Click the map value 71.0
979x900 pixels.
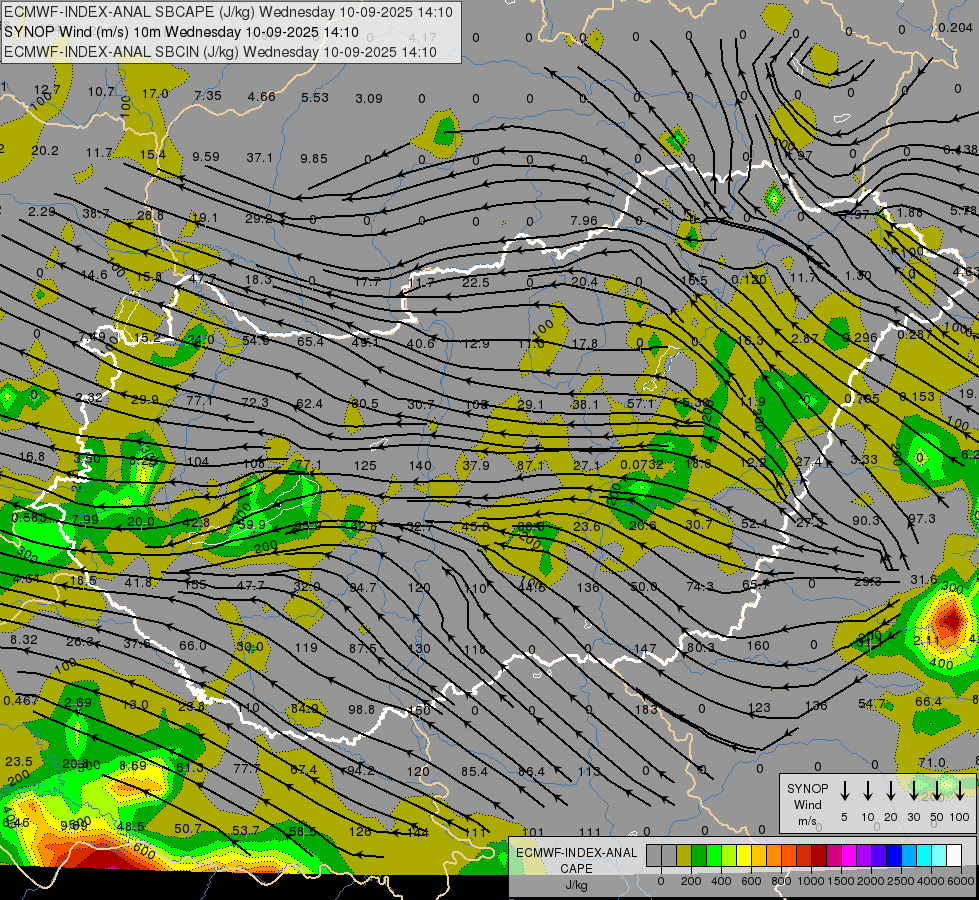932,763
